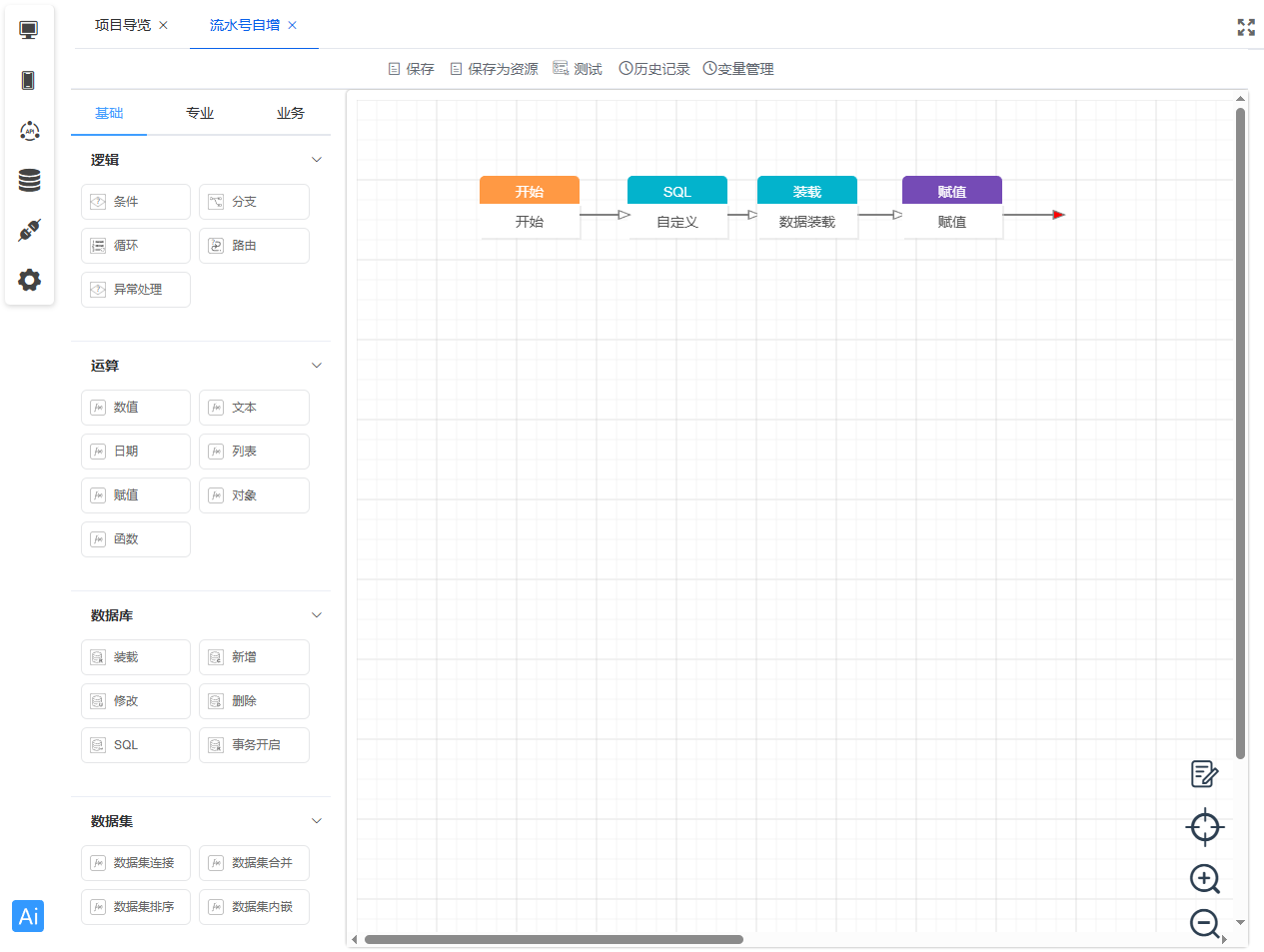Select the database stack icon in sidebar
Screen dimensions: 1264x952
pyautogui.click(x=29, y=180)
